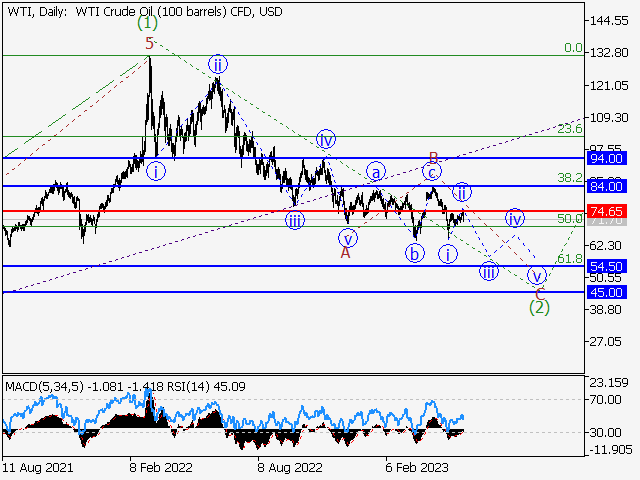Select the blue 84.00 price level label
Screen dimensions: 640x480
[x=607, y=187]
